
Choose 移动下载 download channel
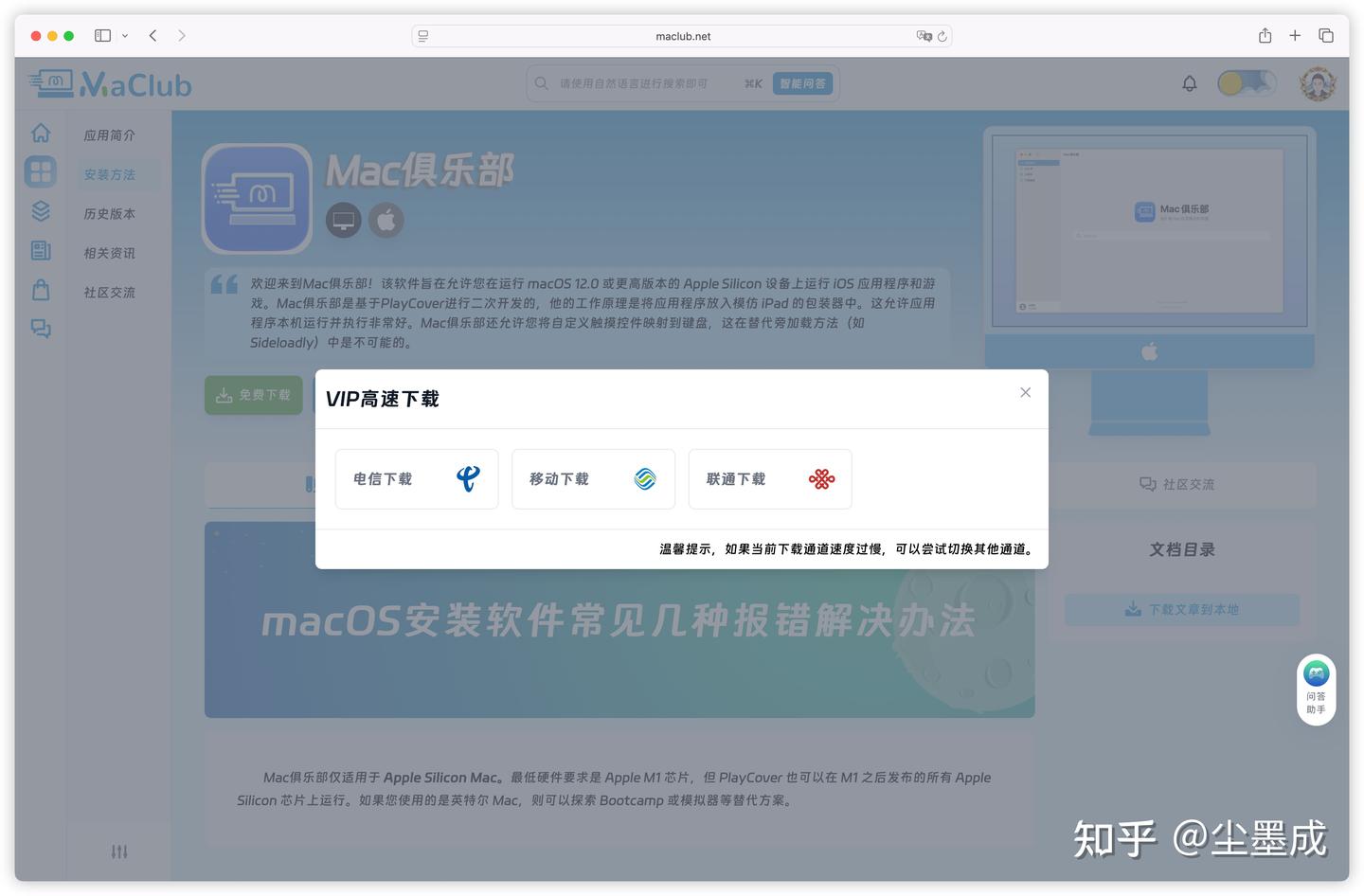(593, 479)
